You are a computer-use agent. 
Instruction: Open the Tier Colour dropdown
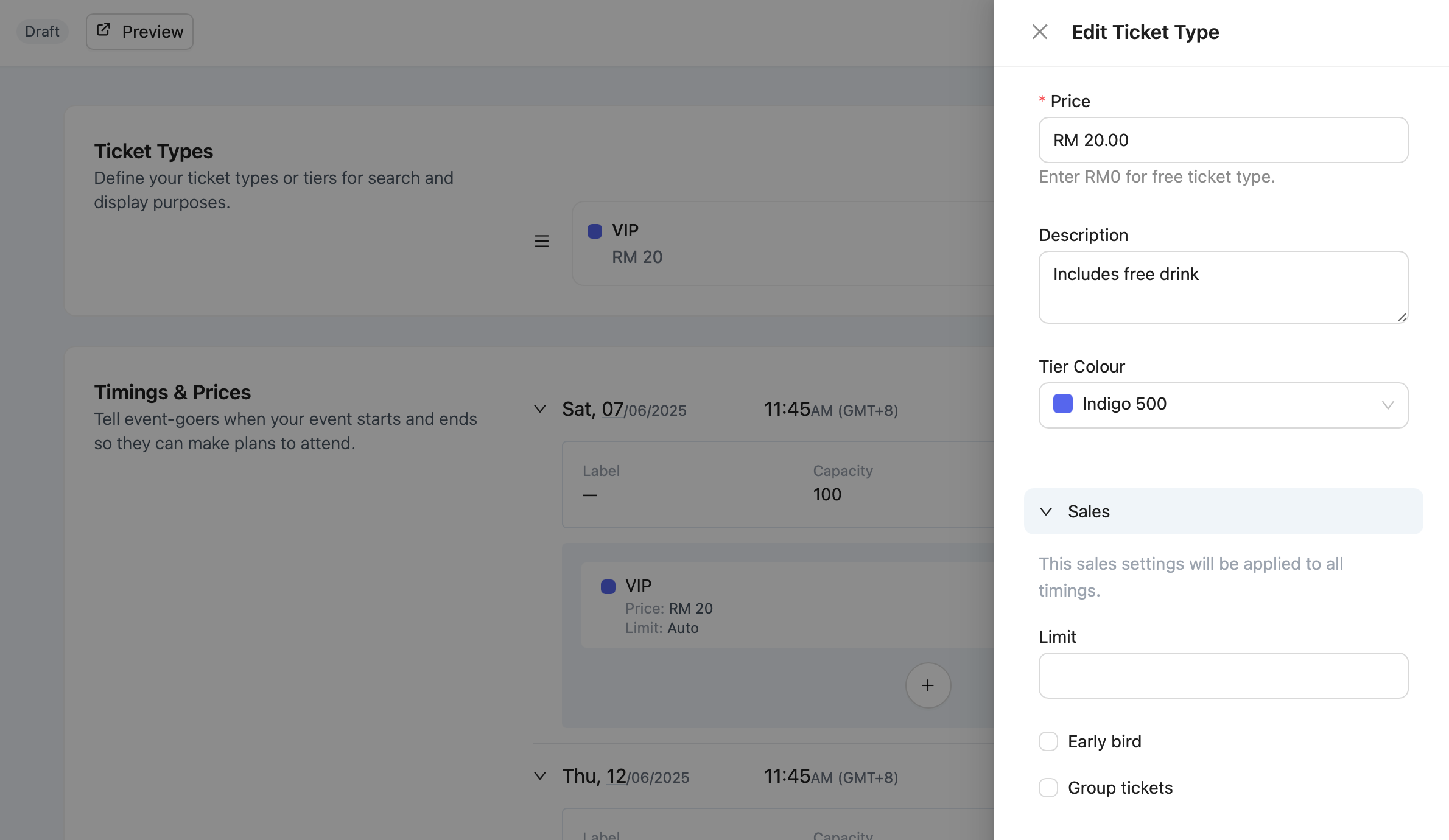[1224, 405]
